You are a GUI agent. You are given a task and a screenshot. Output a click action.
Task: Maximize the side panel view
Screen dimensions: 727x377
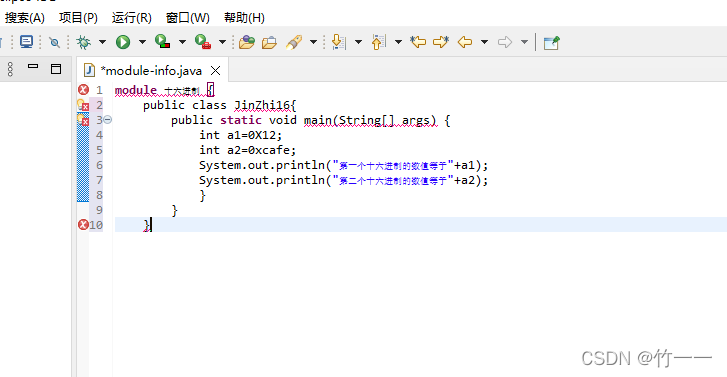tap(56, 69)
